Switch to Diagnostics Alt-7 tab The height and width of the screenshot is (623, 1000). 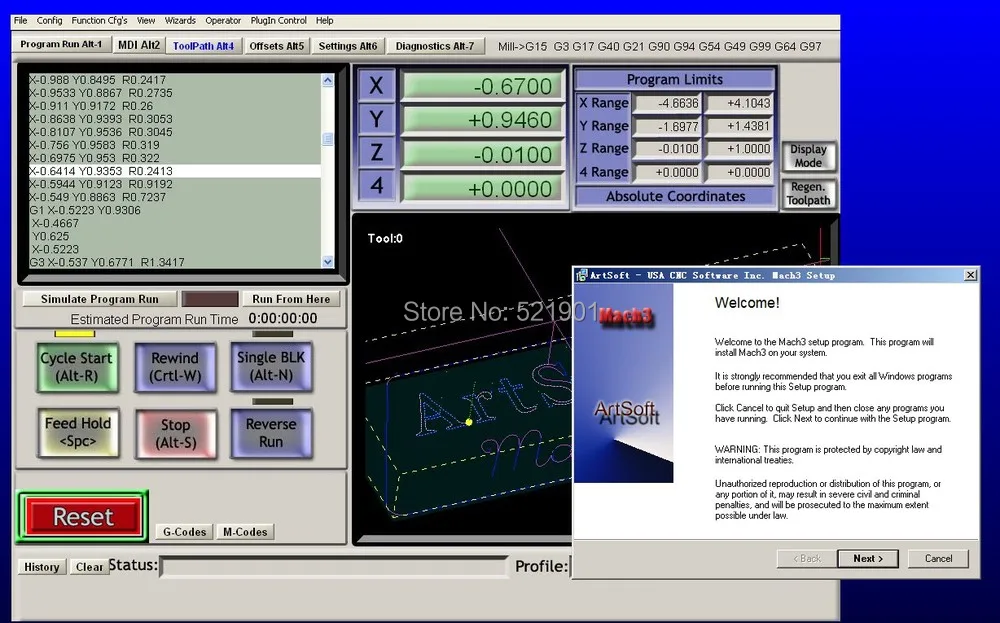pos(435,46)
